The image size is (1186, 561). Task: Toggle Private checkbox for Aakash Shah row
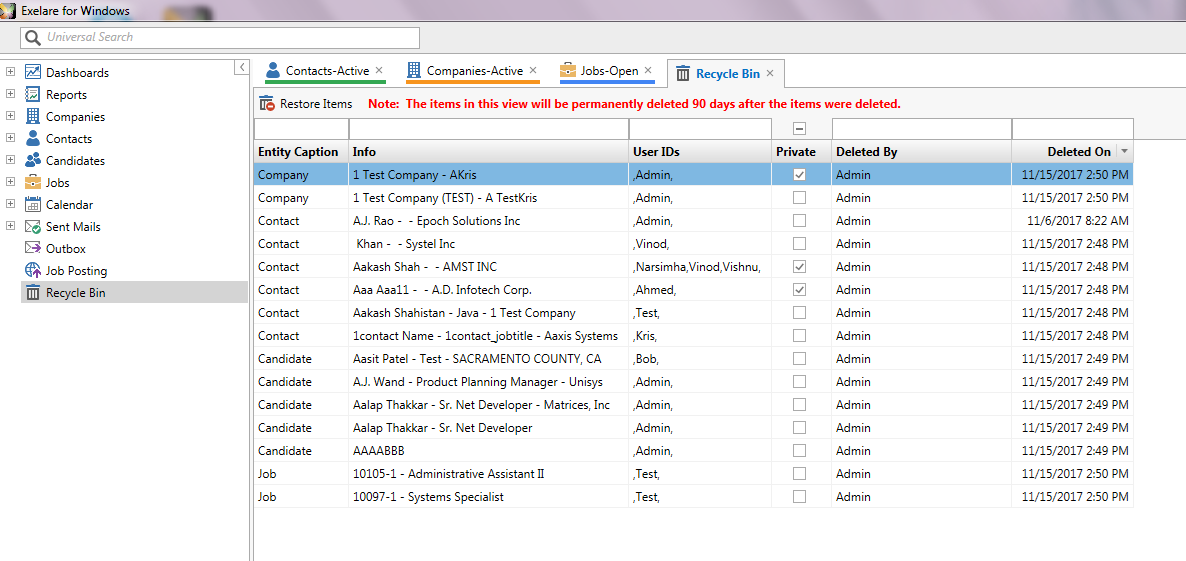(x=799, y=267)
